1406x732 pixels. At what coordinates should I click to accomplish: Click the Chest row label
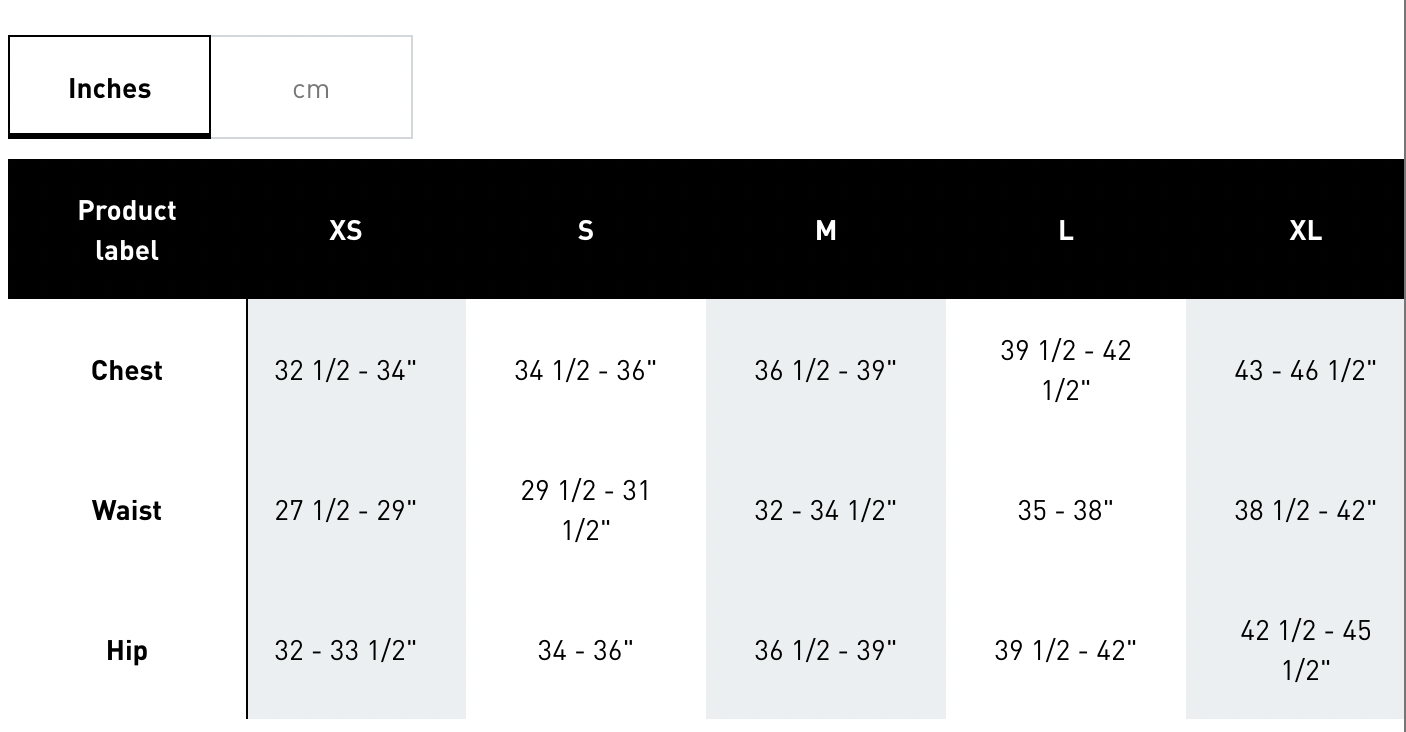pos(127,370)
